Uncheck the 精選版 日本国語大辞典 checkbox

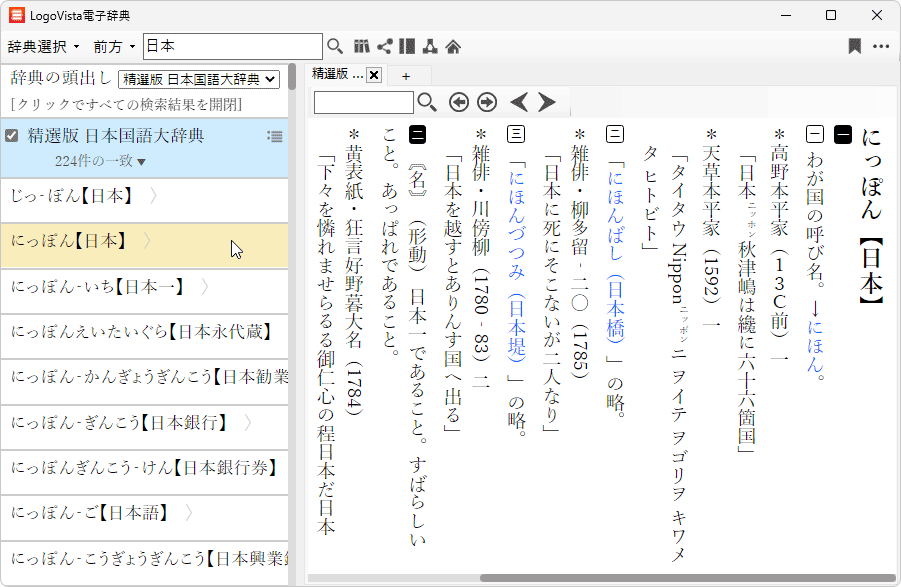(x=12, y=136)
